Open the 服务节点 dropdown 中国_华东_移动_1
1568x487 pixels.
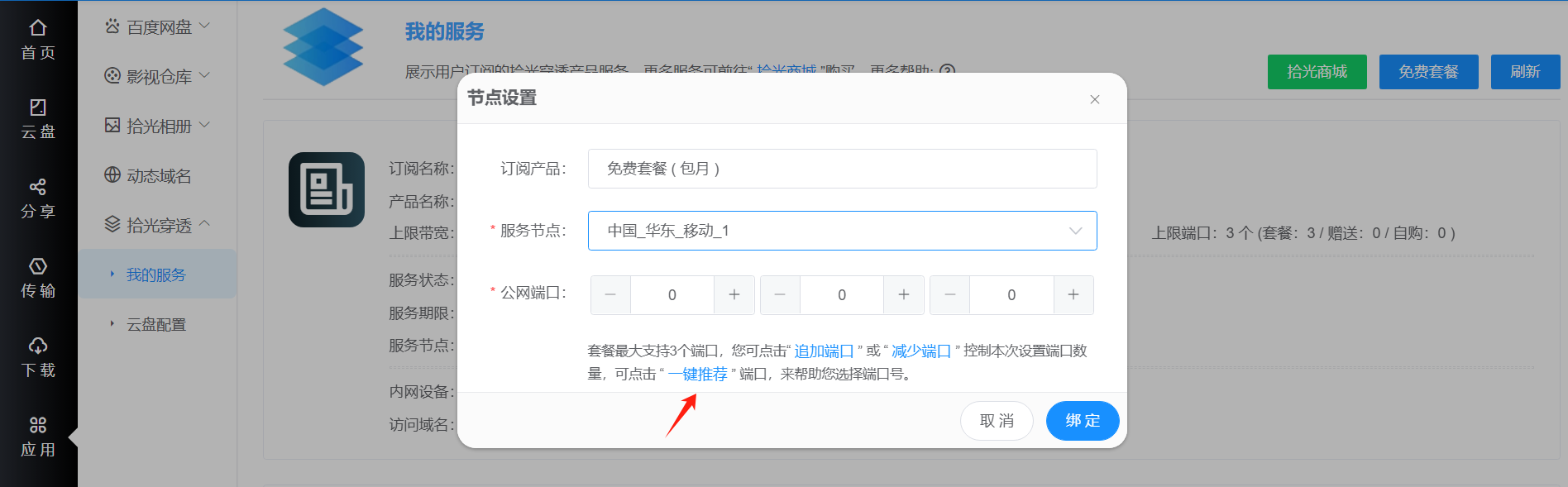click(x=843, y=231)
